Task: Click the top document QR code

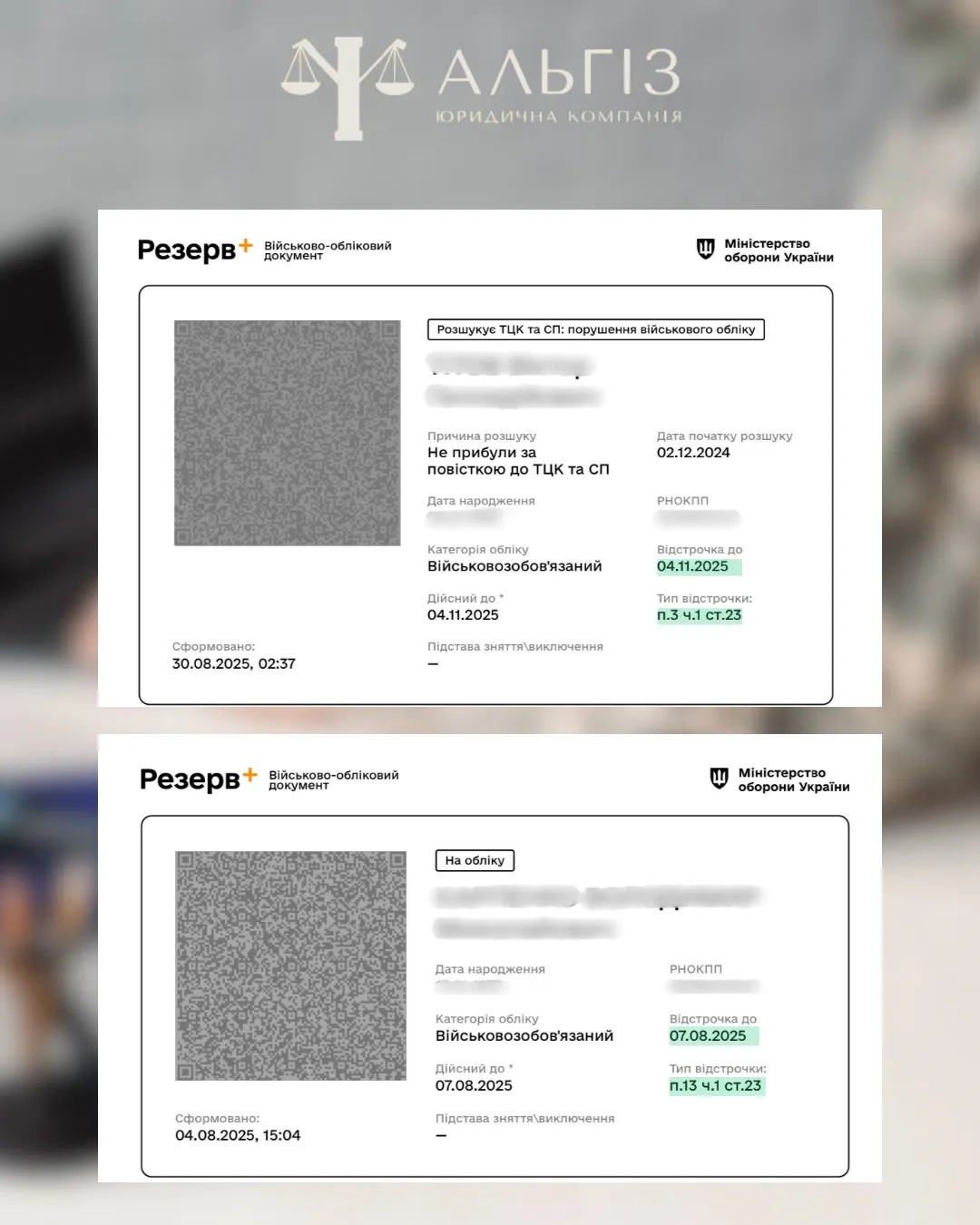Action: [x=287, y=433]
